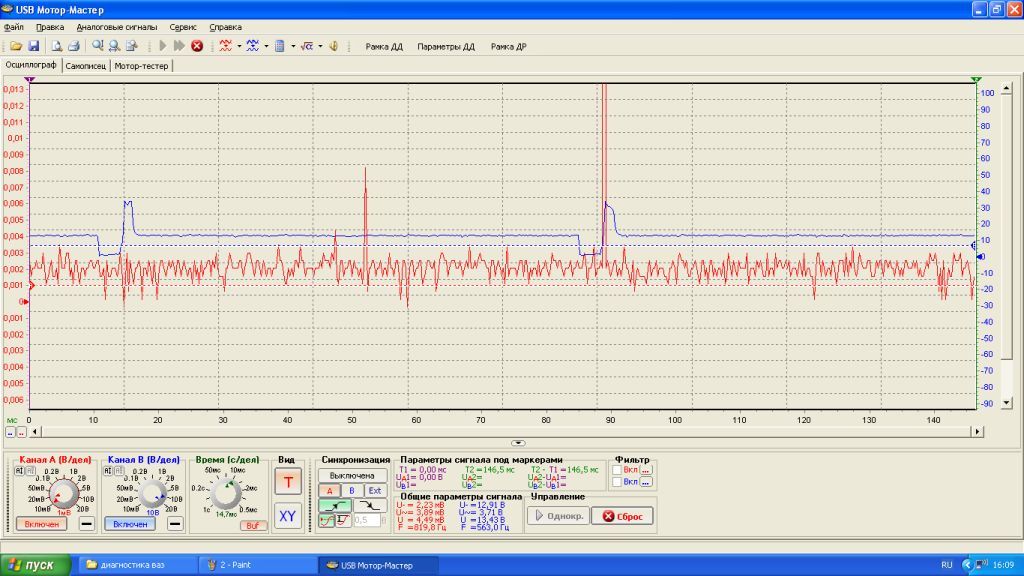Expand dropdown next to calculator icon
Image resolution: width=1024 pixels, height=576 pixels.
pos(293,46)
